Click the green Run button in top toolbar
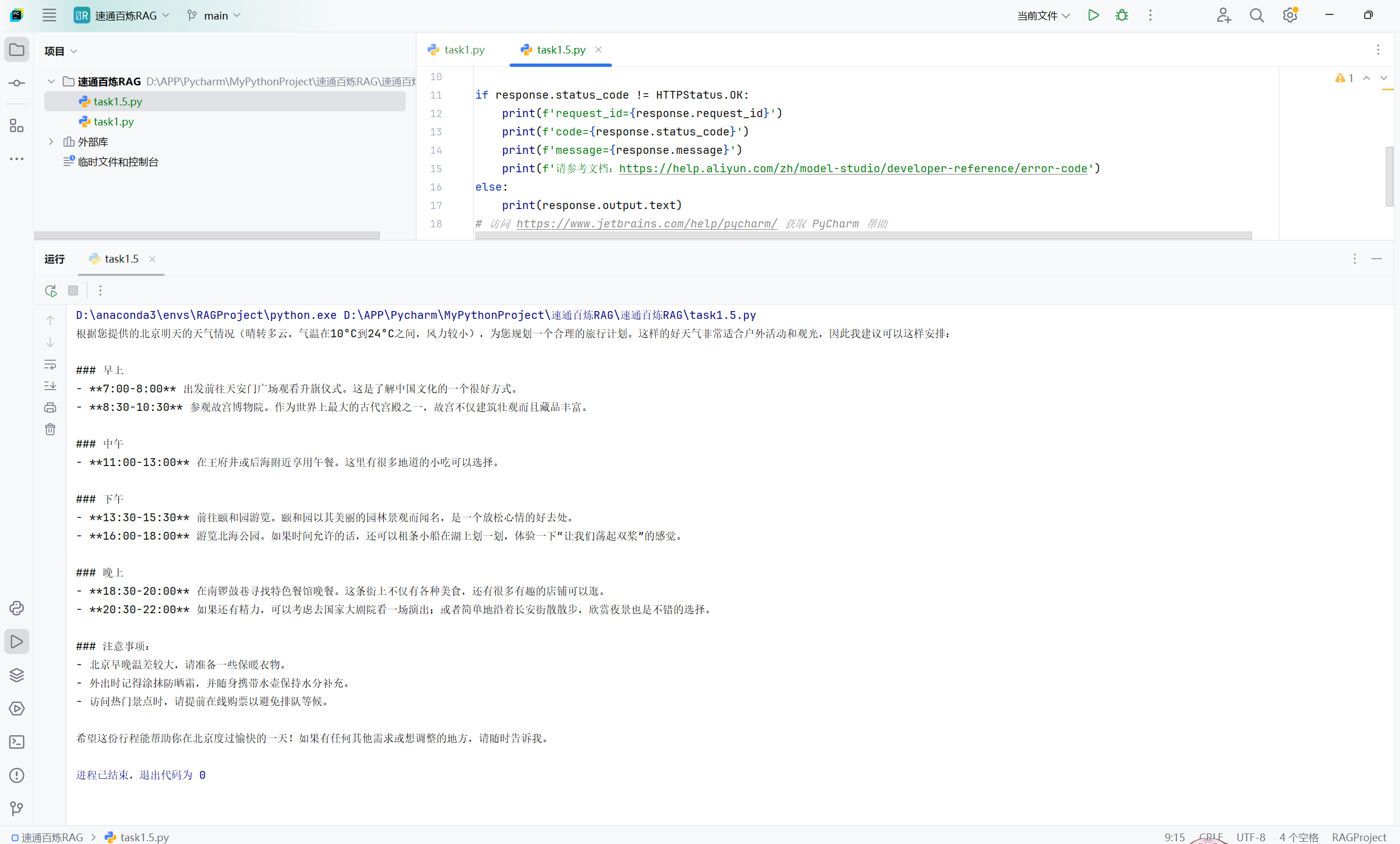Viewport: 1400px width, 844px height. pyautogui.click(x=1093, y=16)
